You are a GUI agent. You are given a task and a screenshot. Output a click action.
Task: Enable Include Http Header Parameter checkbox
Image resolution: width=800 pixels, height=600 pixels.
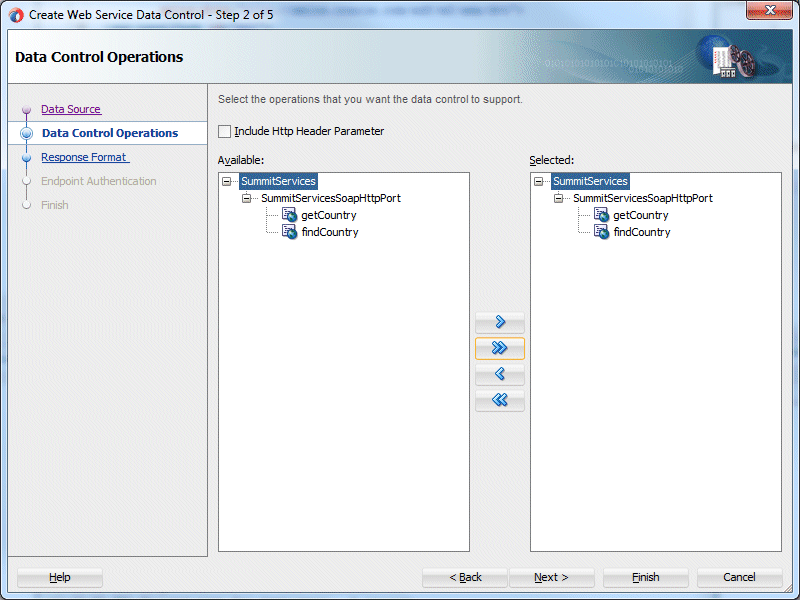224,131
